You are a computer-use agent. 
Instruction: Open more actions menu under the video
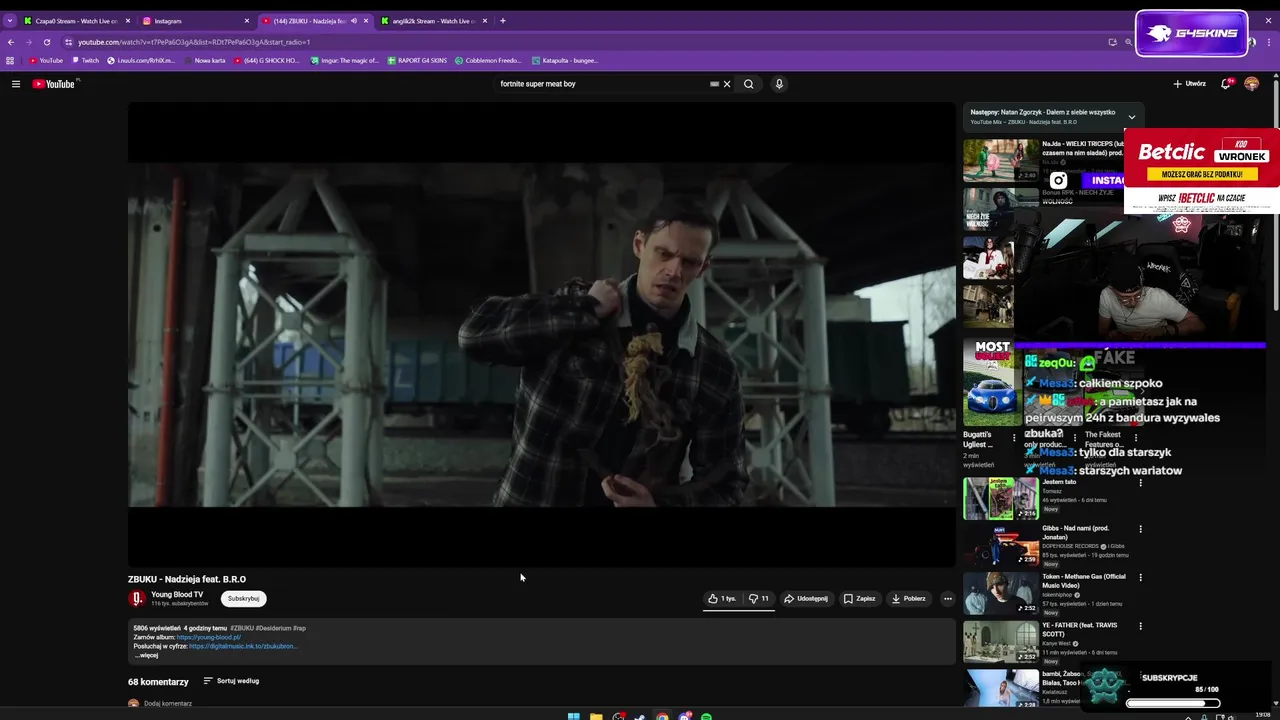click(947, 599)
